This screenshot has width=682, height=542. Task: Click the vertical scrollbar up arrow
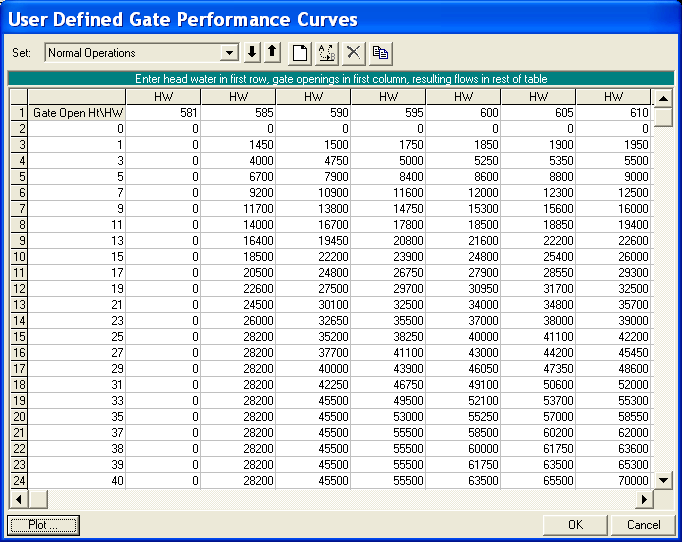pyautogui.click(x=662, y=97)
